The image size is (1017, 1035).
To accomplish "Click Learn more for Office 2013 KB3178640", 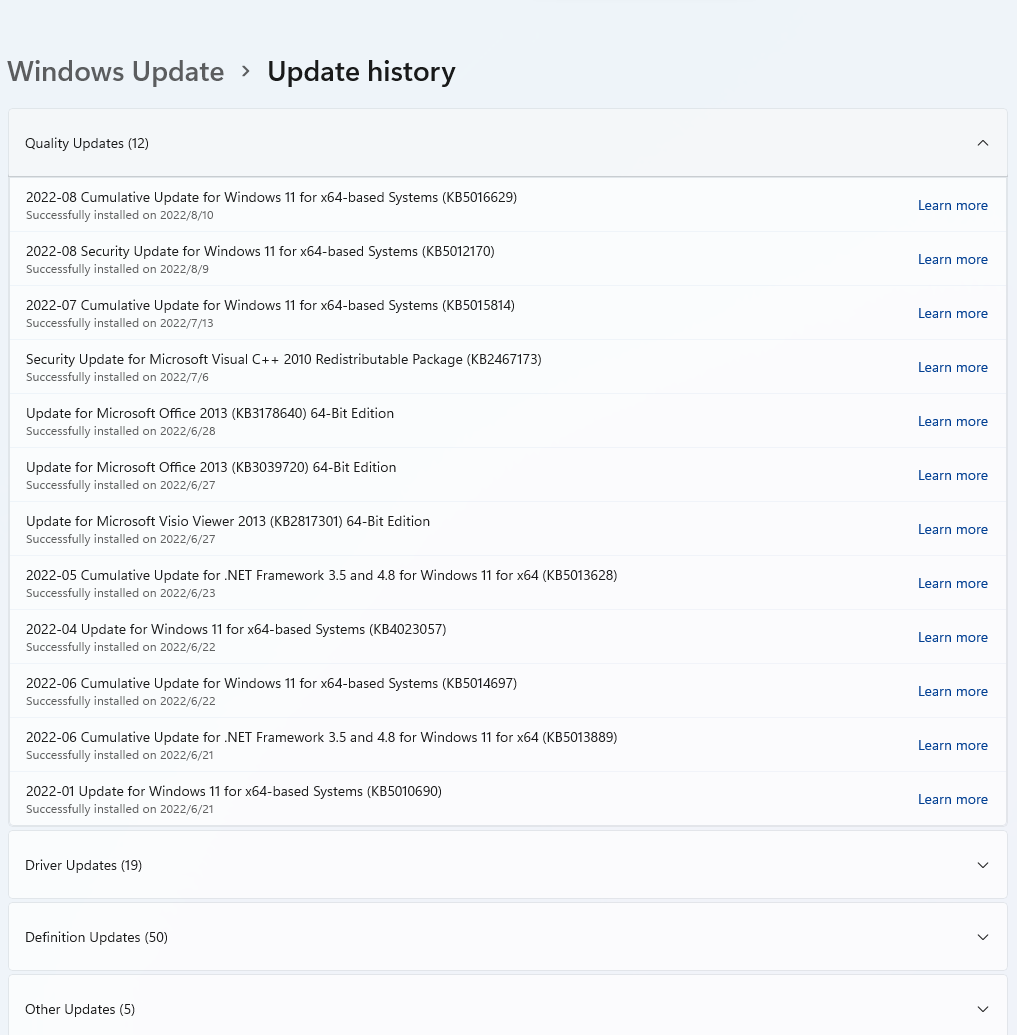I will click(x=952, y=421).
